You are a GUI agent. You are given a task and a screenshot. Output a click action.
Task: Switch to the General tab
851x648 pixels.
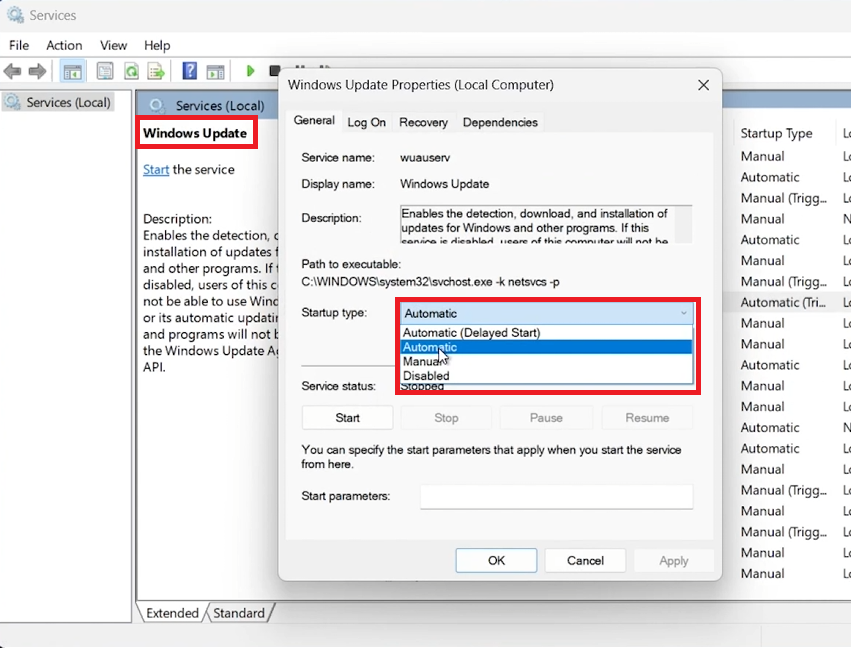[x=314, y=120]
